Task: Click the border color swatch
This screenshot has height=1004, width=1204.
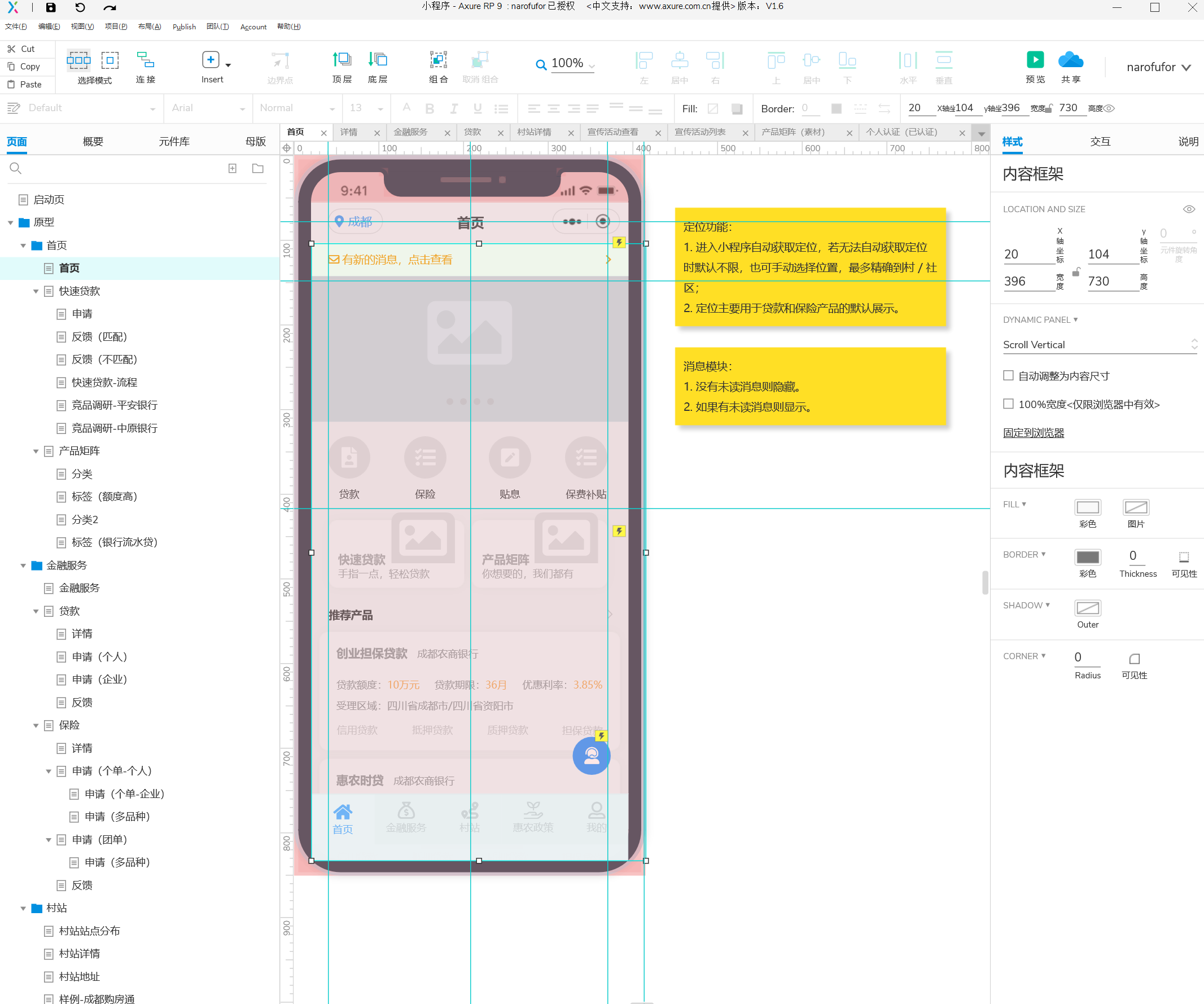Action: point(1087,558)
